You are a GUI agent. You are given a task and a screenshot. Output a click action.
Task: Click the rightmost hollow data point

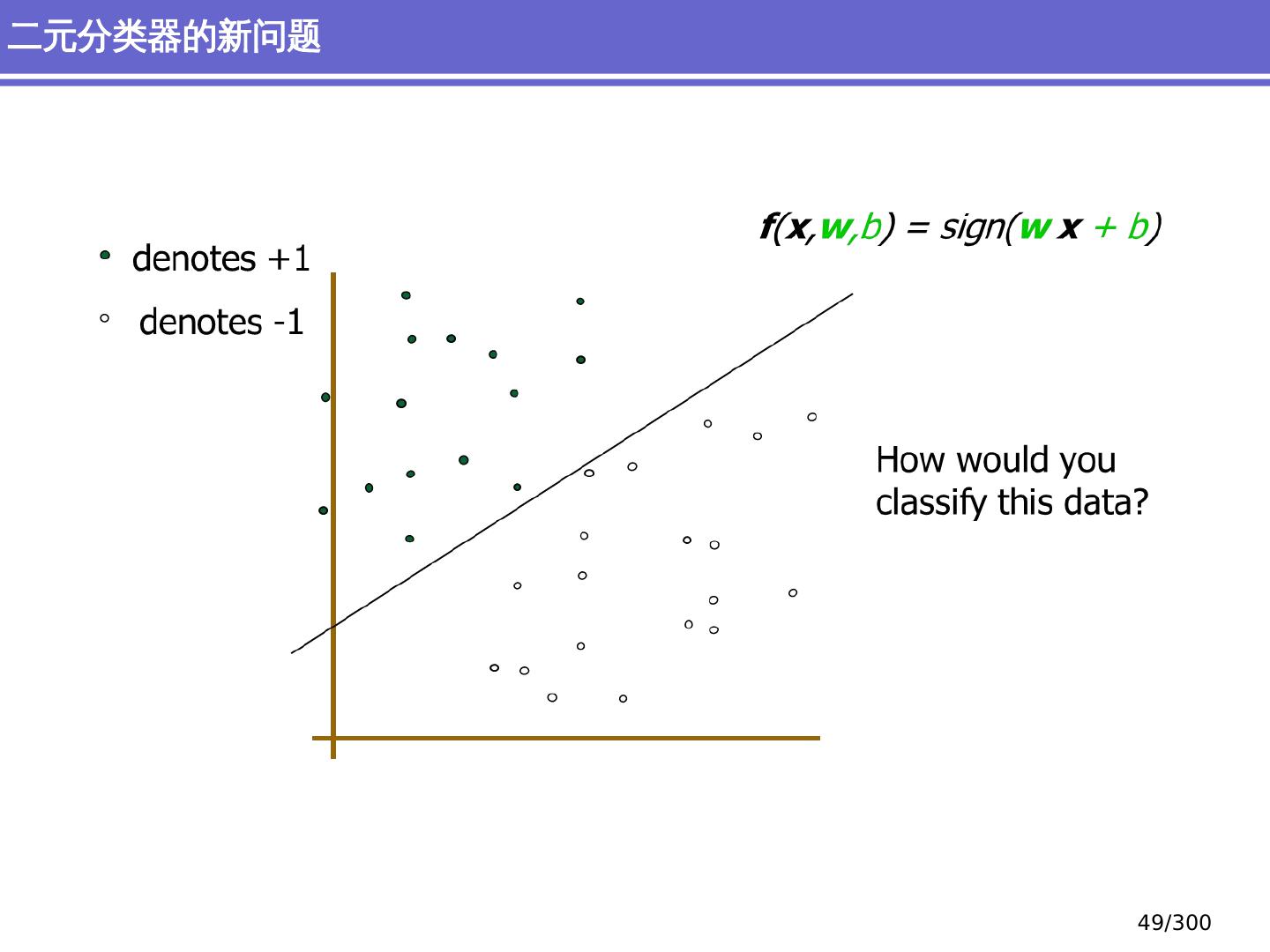point(812,417)
